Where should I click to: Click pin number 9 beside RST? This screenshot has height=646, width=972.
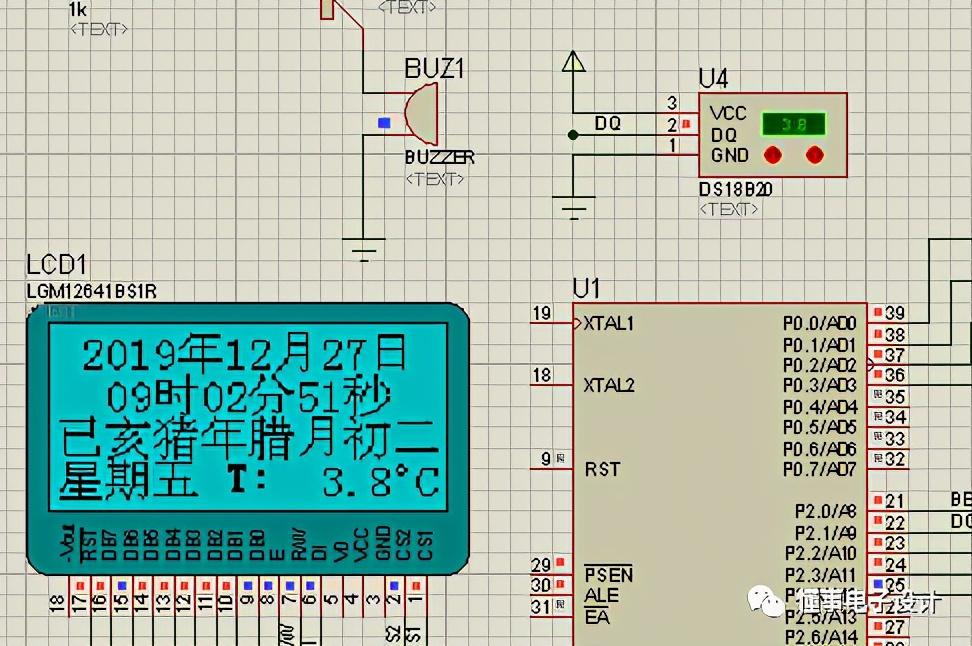click(546, 459)
